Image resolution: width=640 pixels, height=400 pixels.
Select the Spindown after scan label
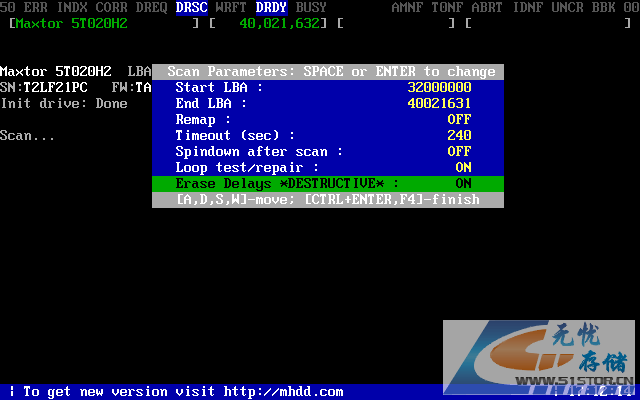(x=259, y=151)
